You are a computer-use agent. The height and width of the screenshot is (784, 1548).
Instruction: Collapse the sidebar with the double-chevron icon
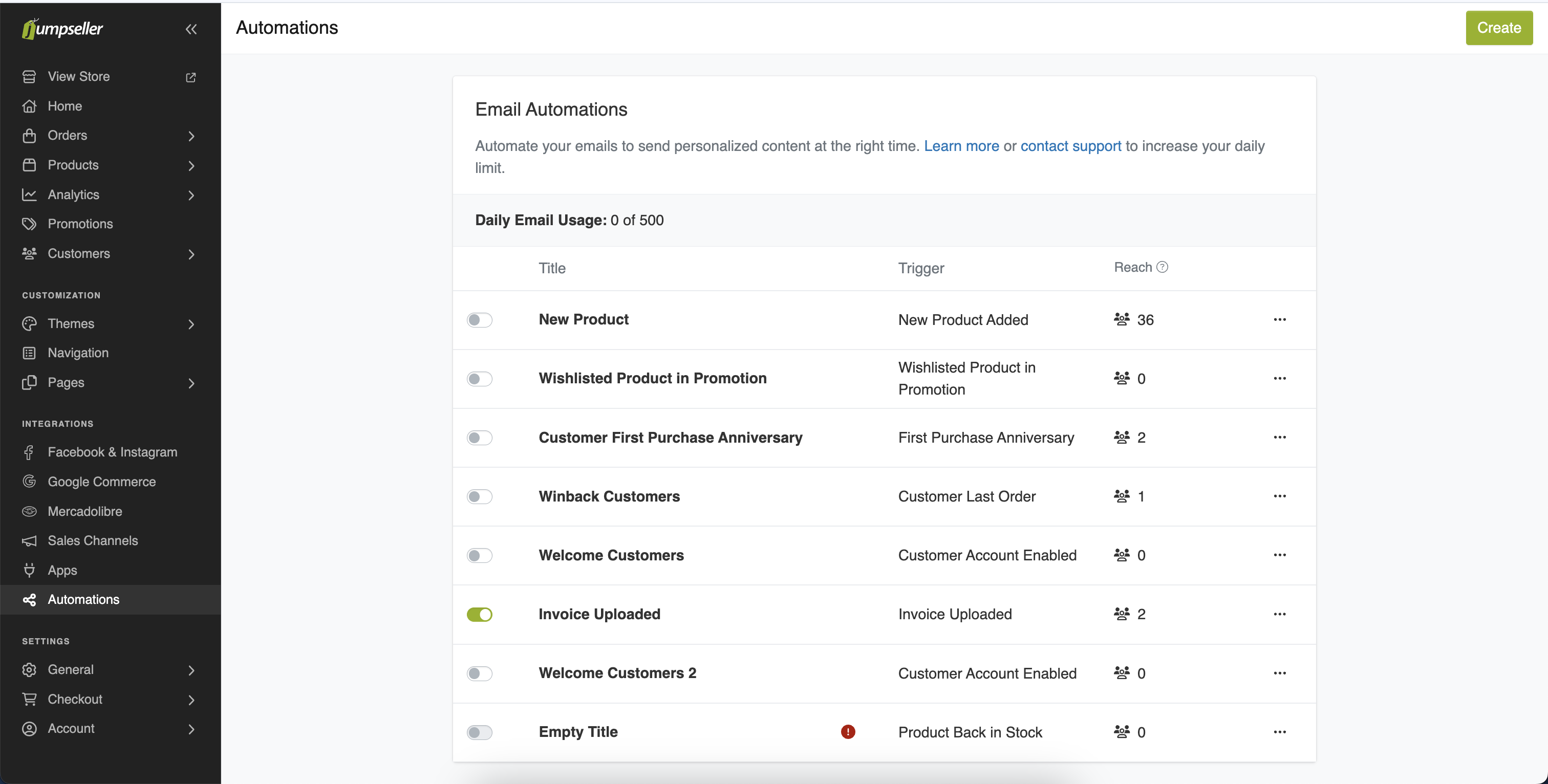coord(191,29)
